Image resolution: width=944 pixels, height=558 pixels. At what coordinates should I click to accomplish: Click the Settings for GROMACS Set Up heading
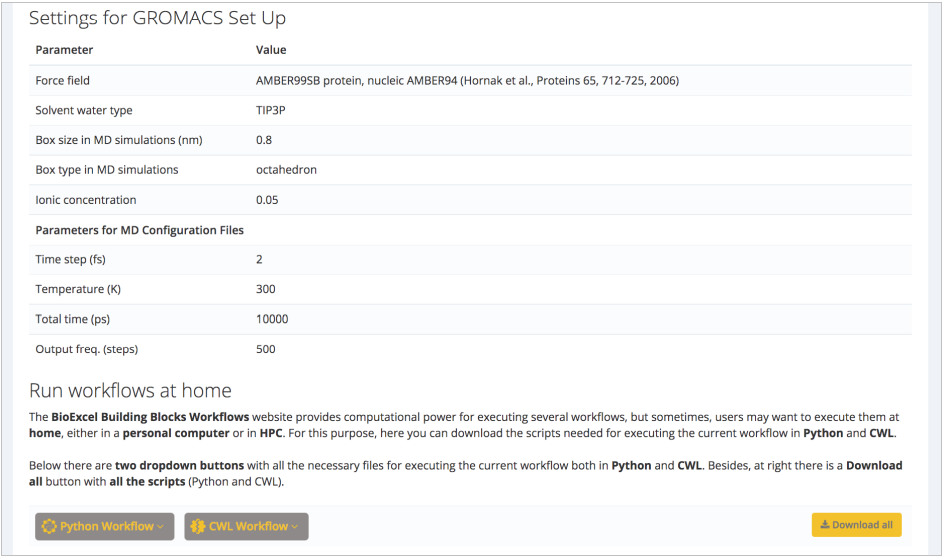click(x=157, y=18)
